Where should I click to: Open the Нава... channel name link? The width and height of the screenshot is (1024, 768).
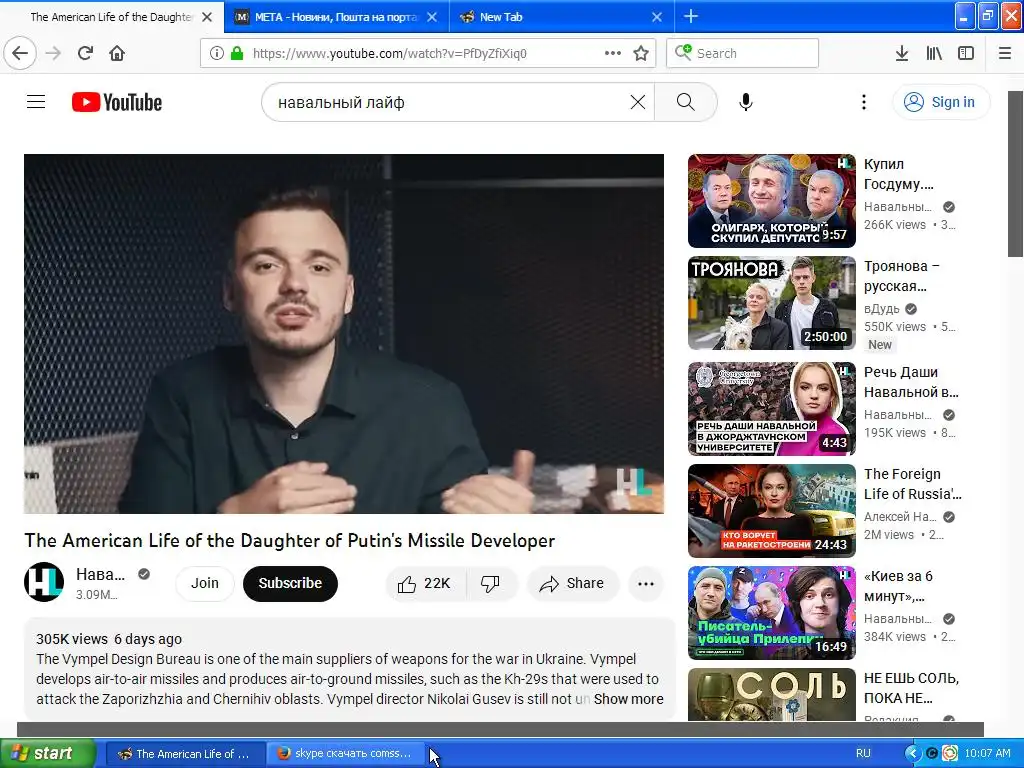point(100,574)
